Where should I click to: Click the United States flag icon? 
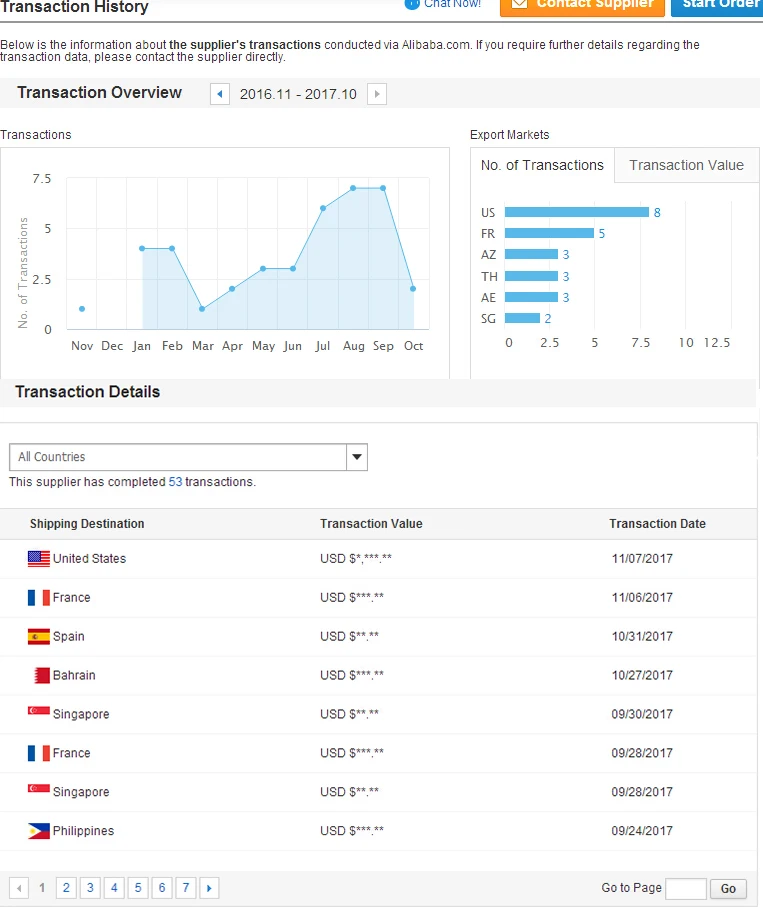[39, 559]
